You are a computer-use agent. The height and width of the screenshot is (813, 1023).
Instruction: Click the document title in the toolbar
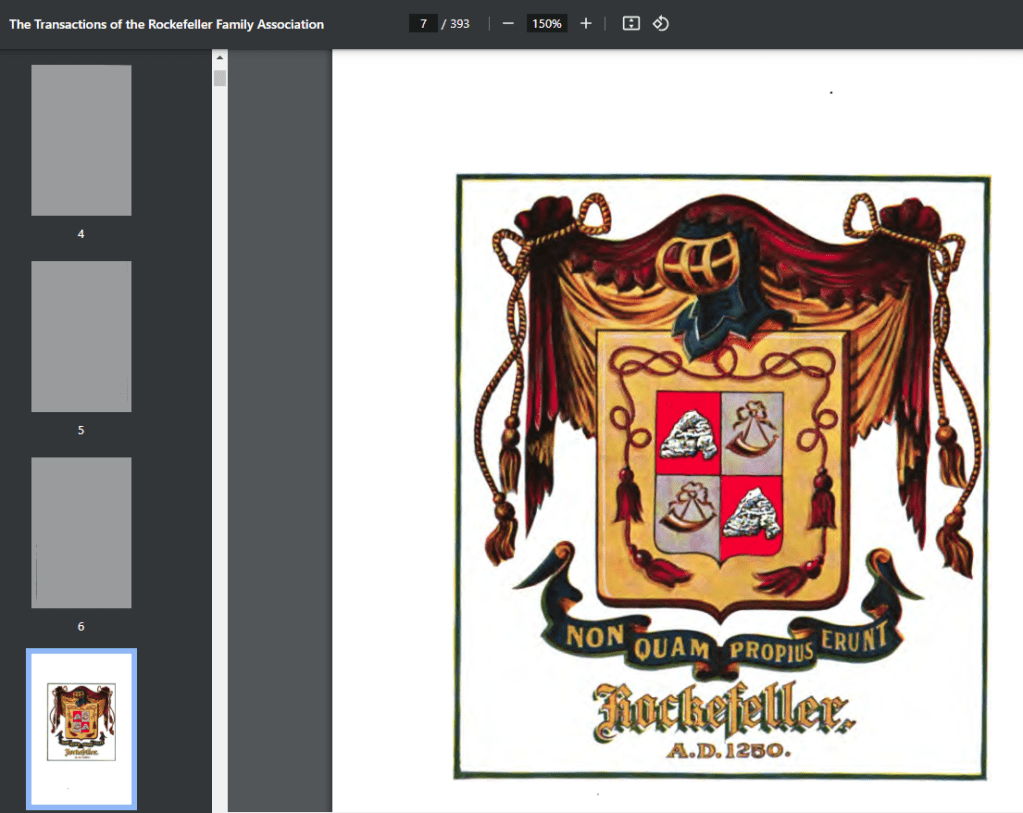pyautogui.click(x=166, y=24)
